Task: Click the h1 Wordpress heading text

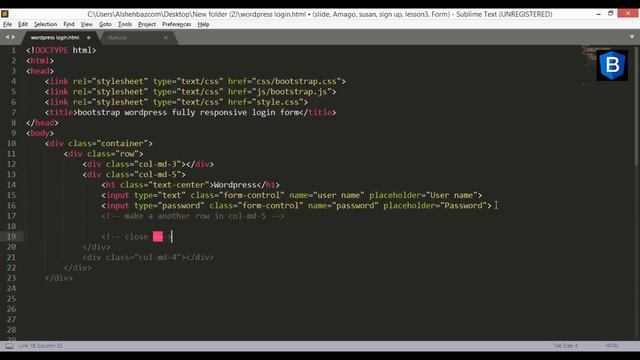Action: (235, 185)
